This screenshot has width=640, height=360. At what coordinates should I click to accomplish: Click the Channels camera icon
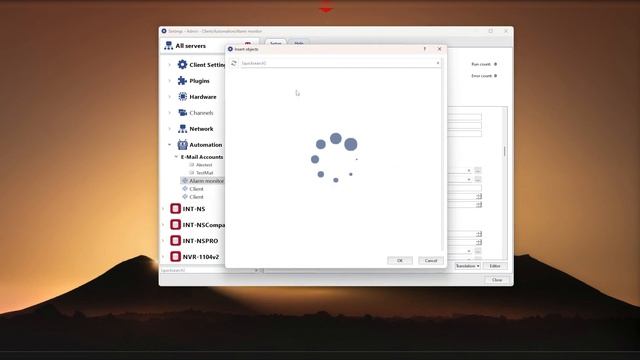[x=182, y=113]
